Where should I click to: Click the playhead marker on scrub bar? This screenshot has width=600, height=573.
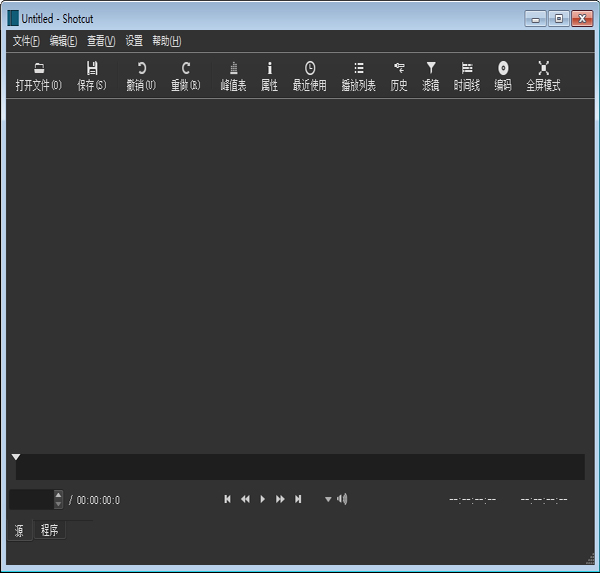click(x=16, y=457)
